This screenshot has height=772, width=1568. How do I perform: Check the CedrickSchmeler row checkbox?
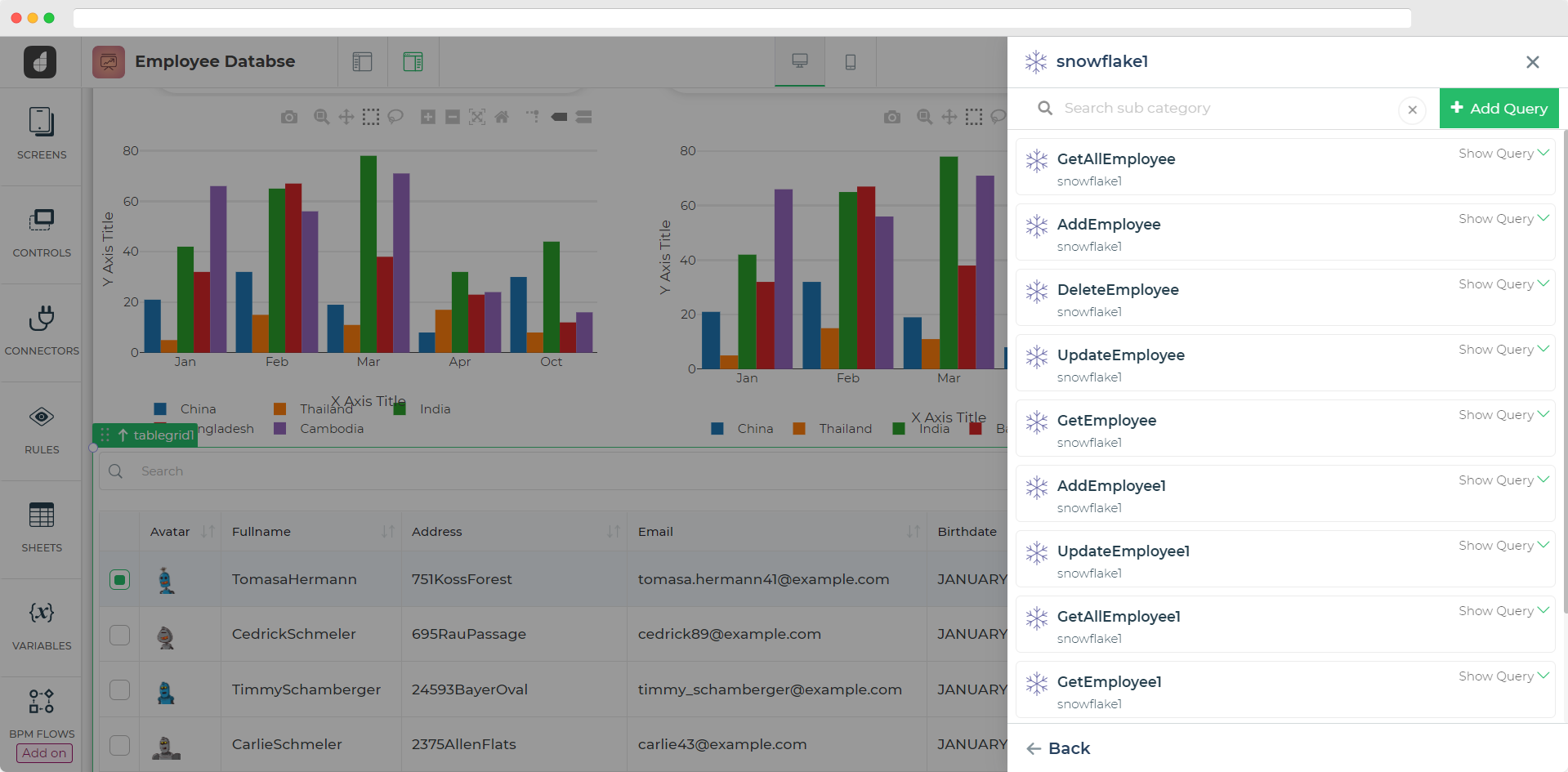pyautogui.click(x=120, y=635)
